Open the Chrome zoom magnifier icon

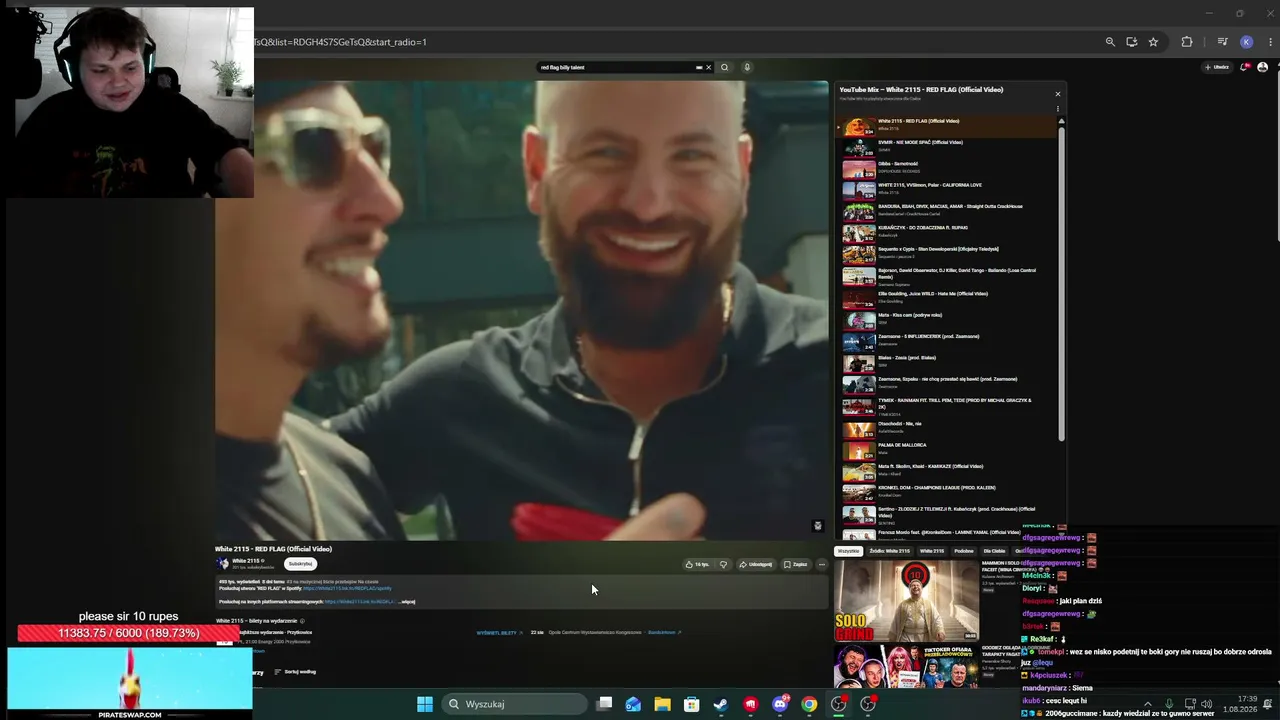coord(1110,42)
